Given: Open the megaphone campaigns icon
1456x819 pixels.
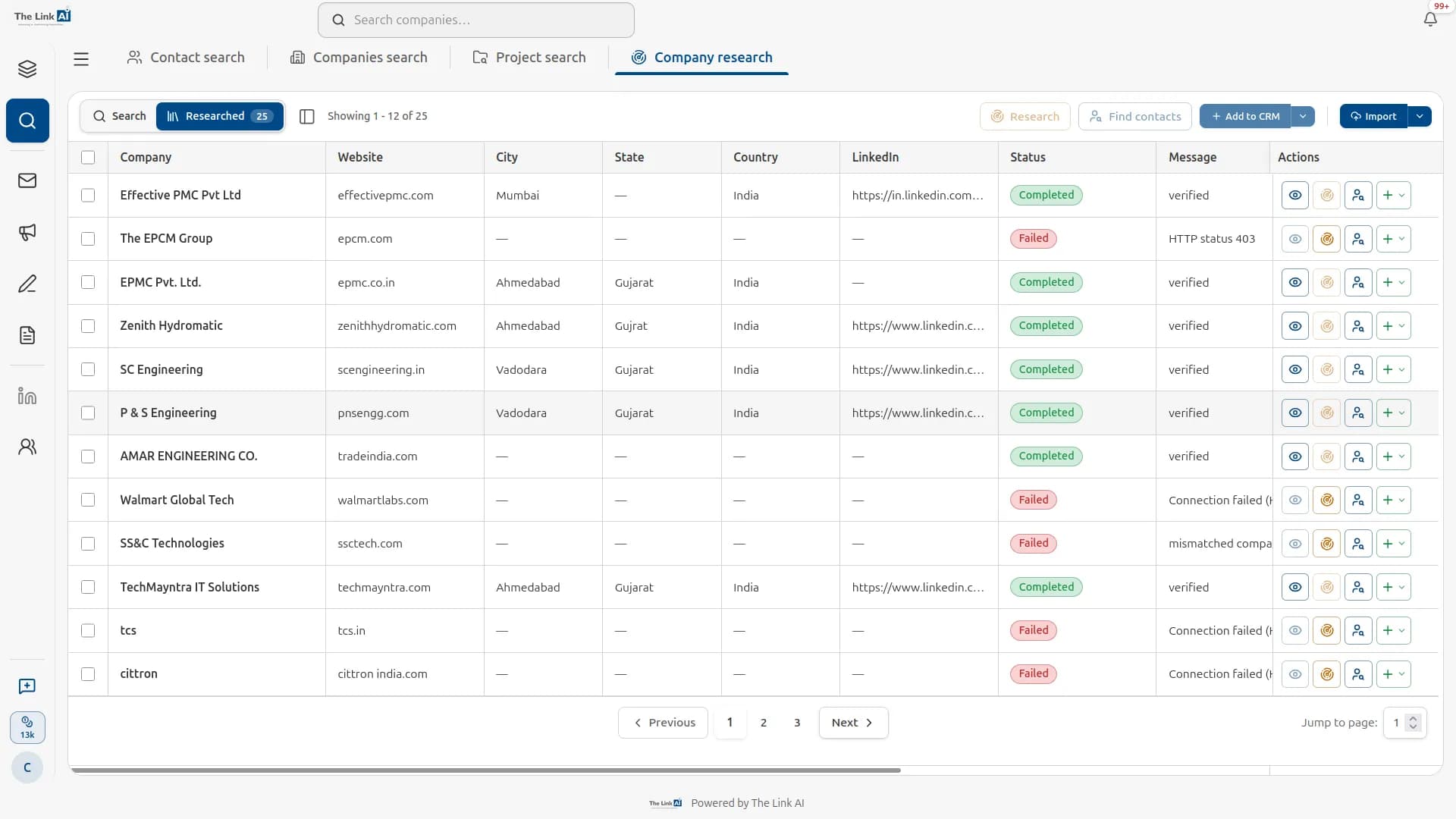Looking at the screenshot, I should tap(27, 232).
